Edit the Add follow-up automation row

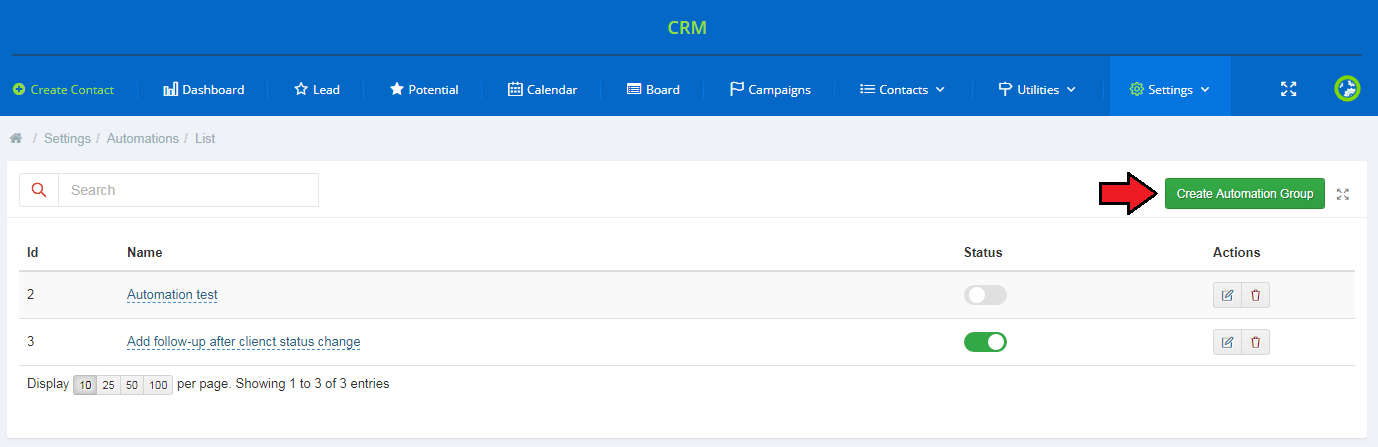tap(1227, 342)
